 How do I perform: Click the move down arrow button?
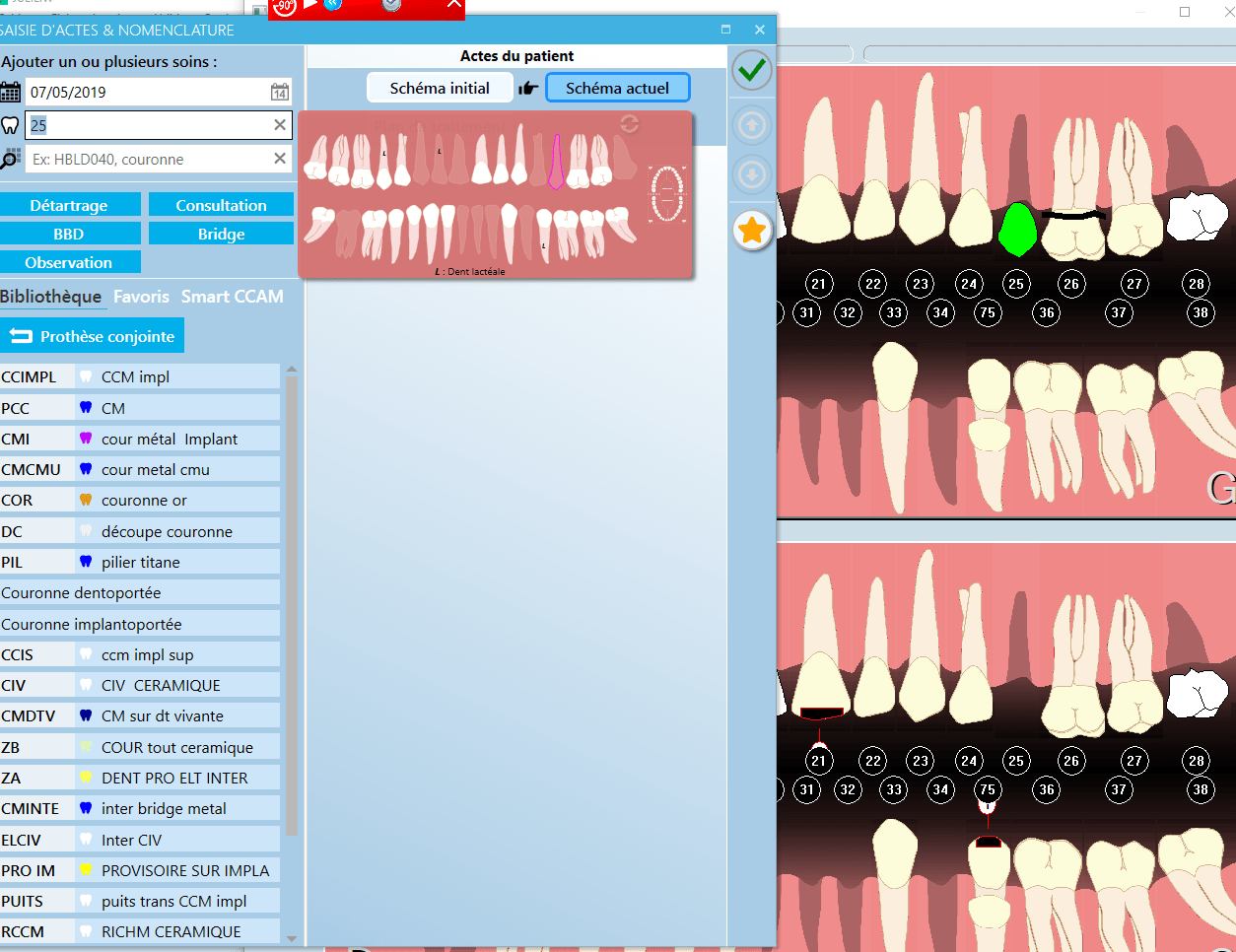[x=752, y=175]
